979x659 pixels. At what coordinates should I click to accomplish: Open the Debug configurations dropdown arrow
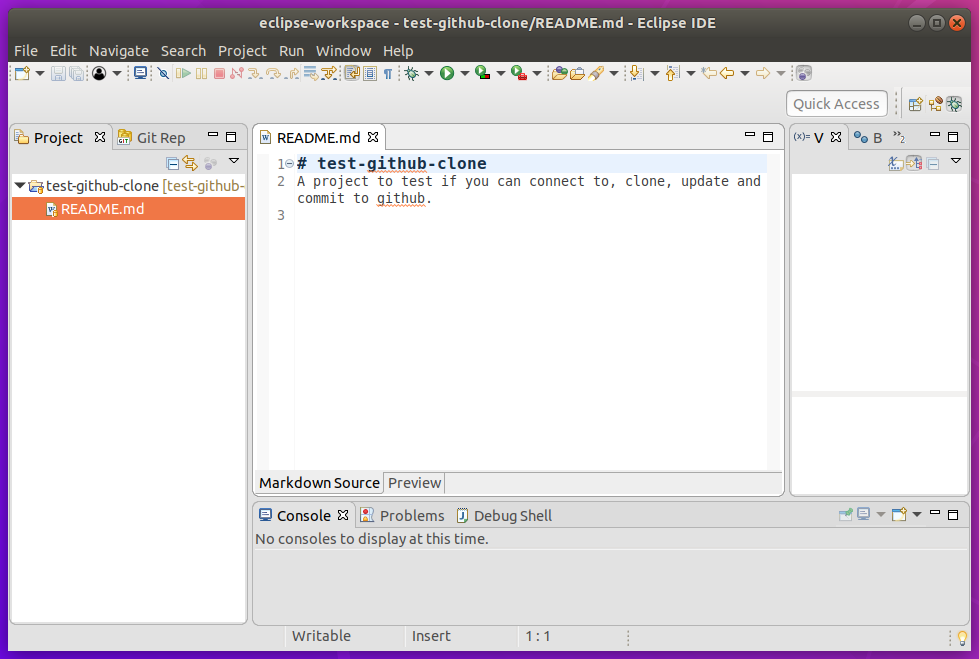428,73
